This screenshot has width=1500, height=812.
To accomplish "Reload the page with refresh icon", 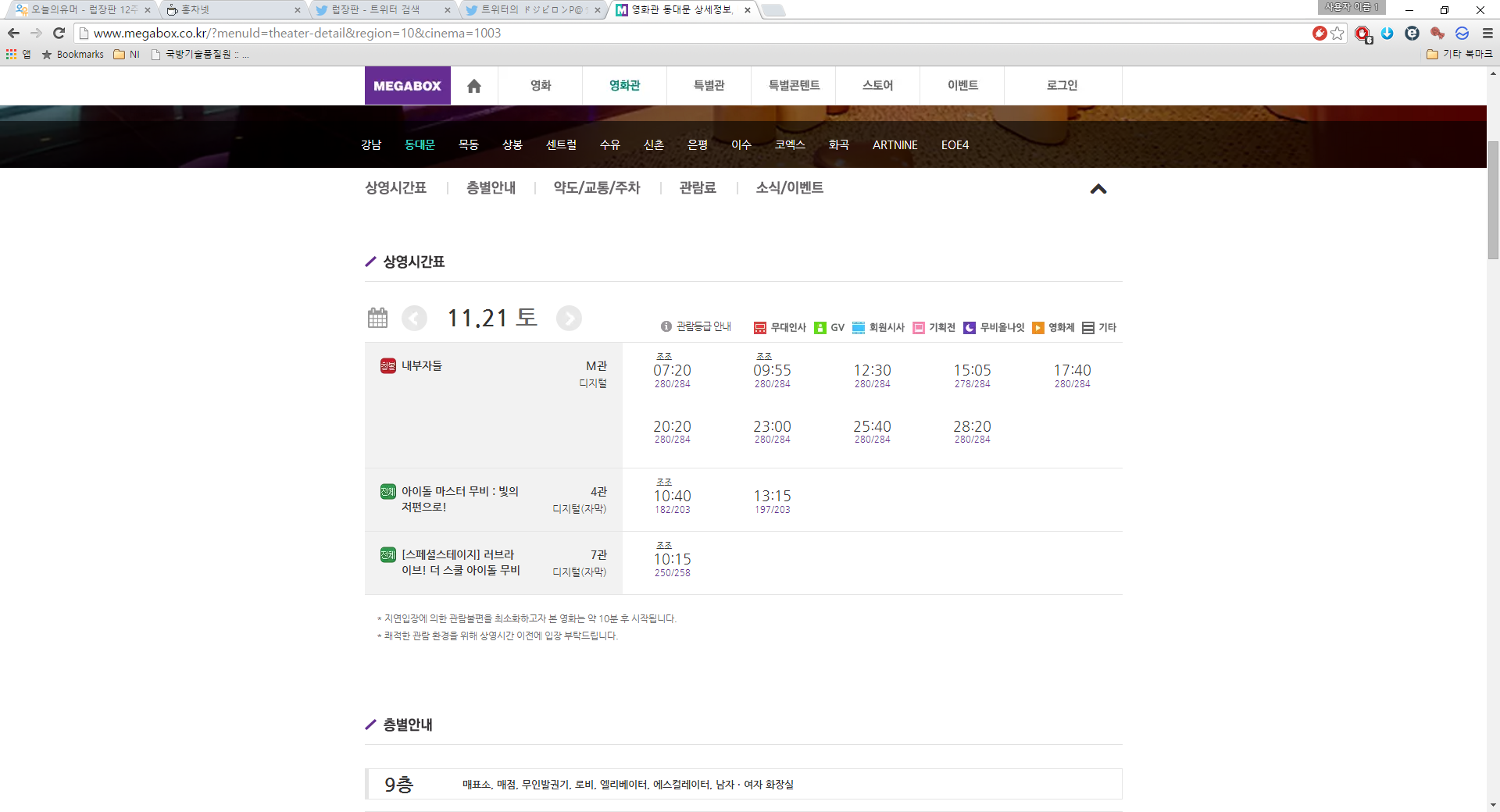I will pyautogui.click(x=59, y=33).
